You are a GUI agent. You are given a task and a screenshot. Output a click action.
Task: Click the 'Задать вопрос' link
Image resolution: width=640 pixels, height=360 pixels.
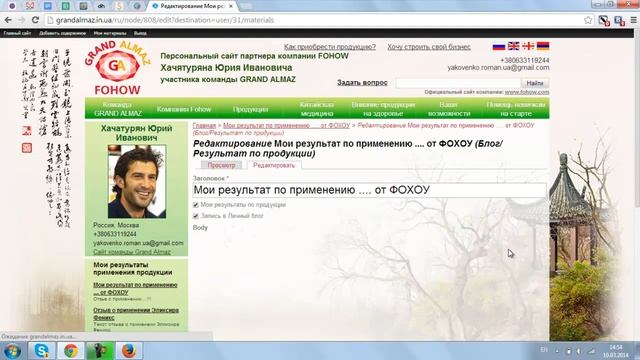coord(362,82)
